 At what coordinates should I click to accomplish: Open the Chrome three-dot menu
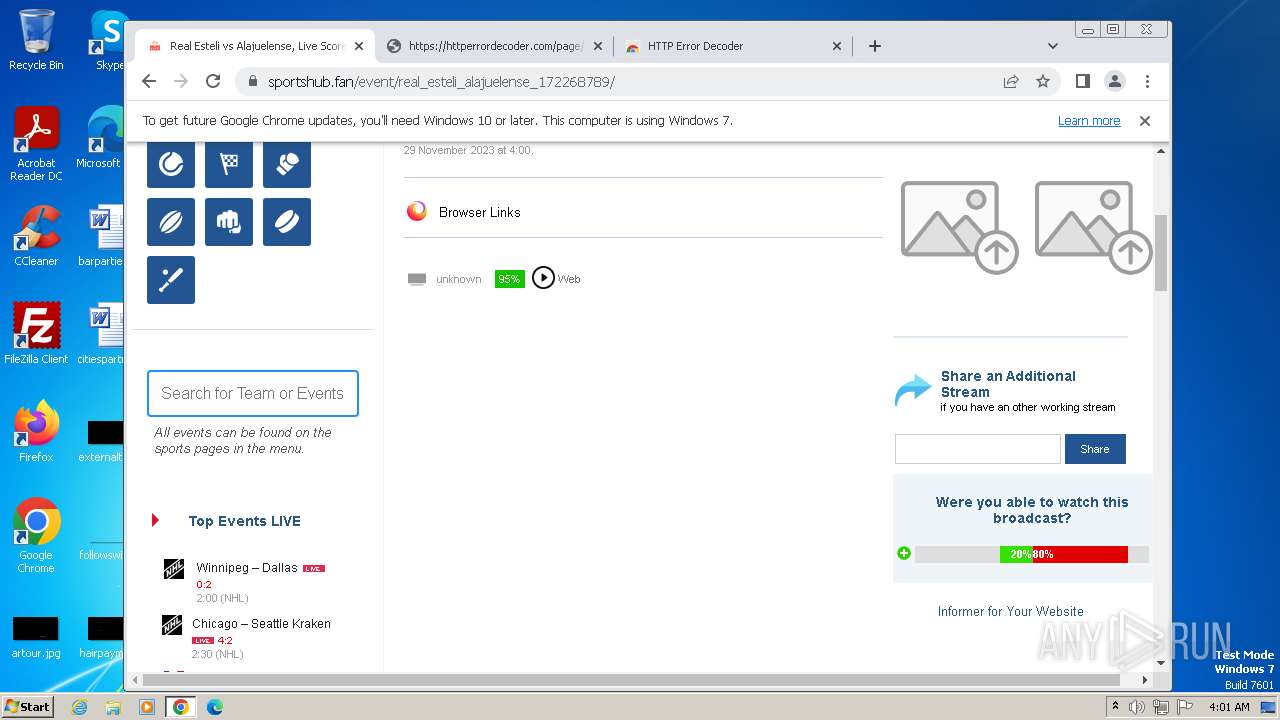(1147, 81)
